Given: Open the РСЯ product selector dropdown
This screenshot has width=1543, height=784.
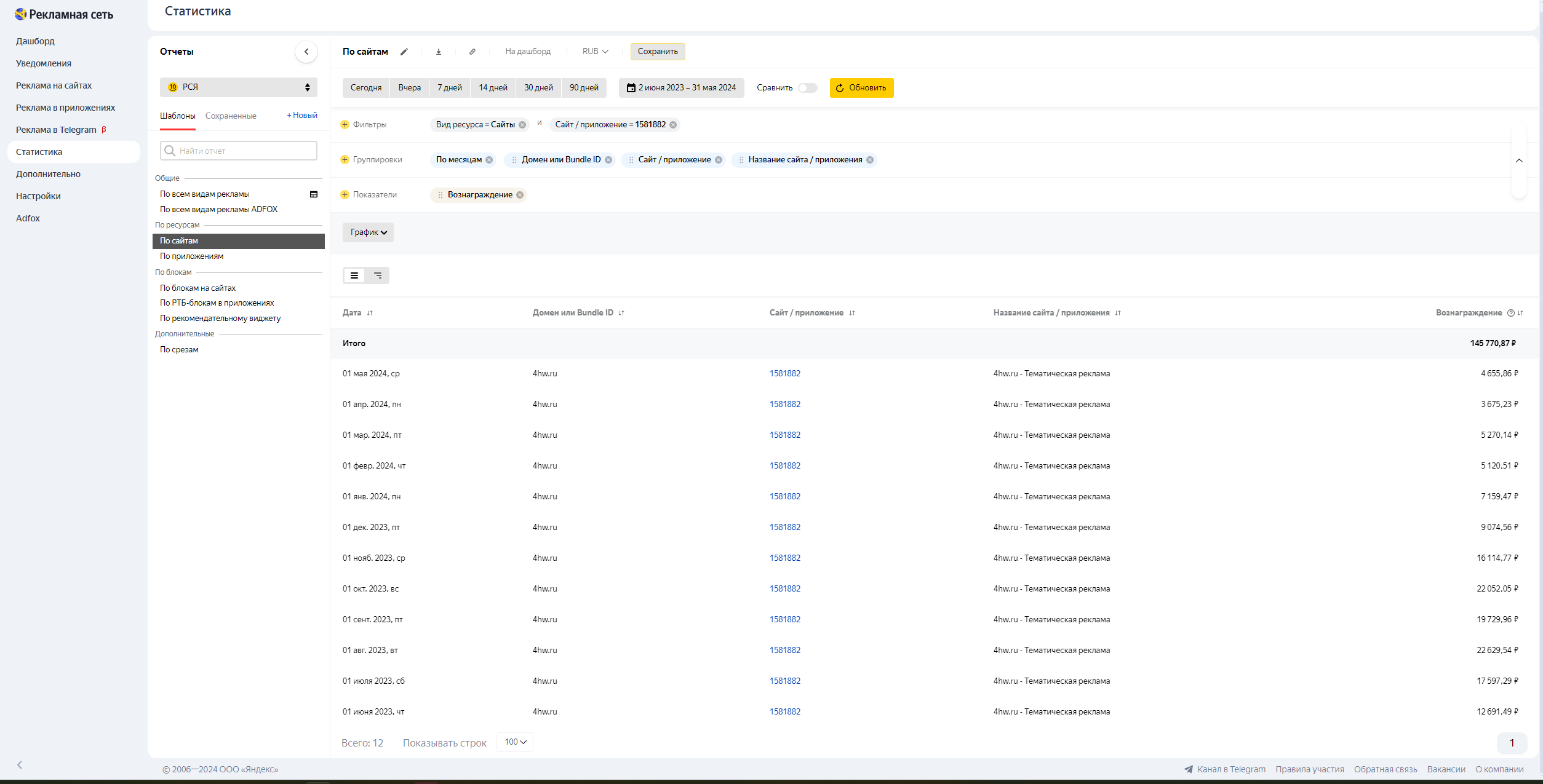Looking at the screenshot, I should (239, 87).
